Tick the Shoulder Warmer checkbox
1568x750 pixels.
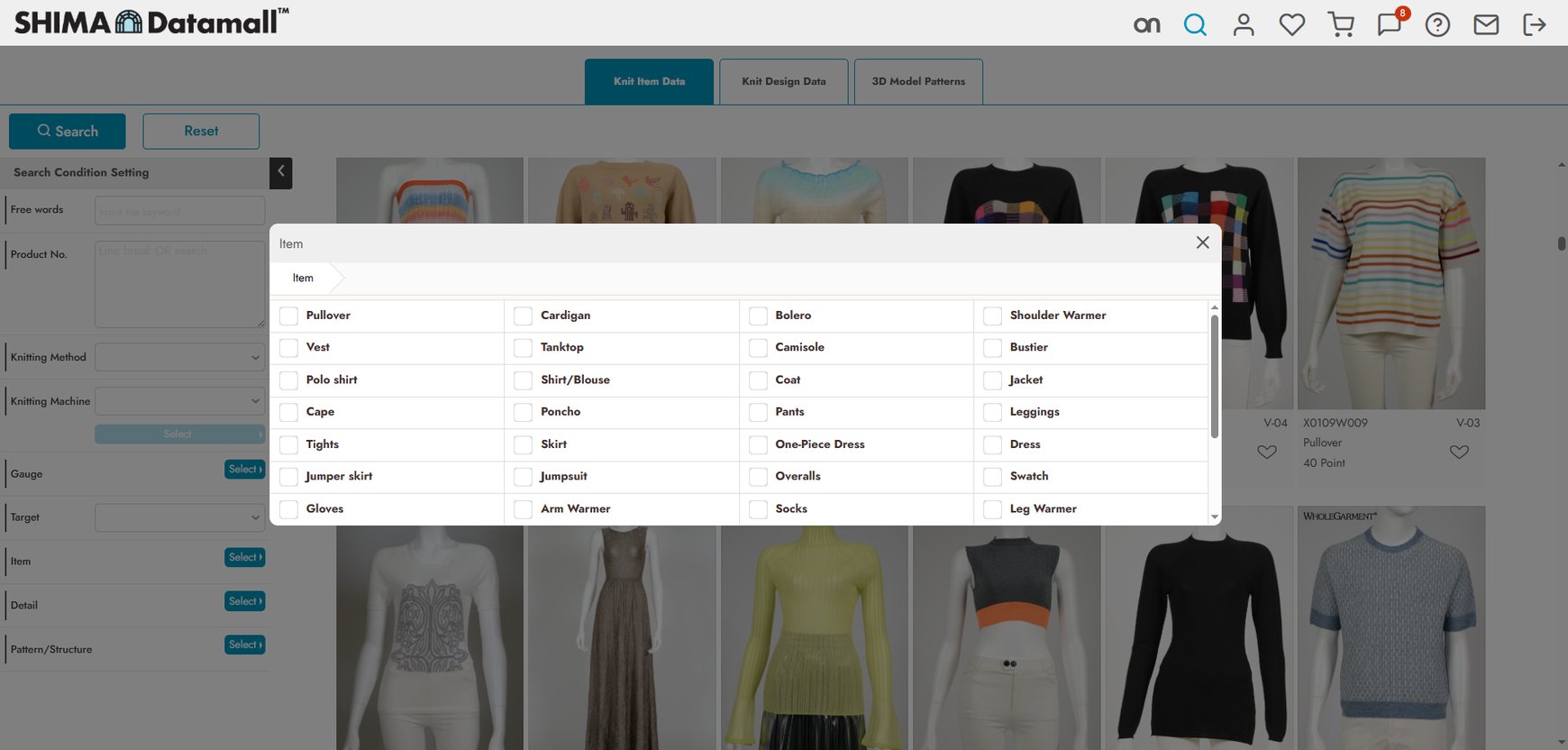tap(992, 316)
